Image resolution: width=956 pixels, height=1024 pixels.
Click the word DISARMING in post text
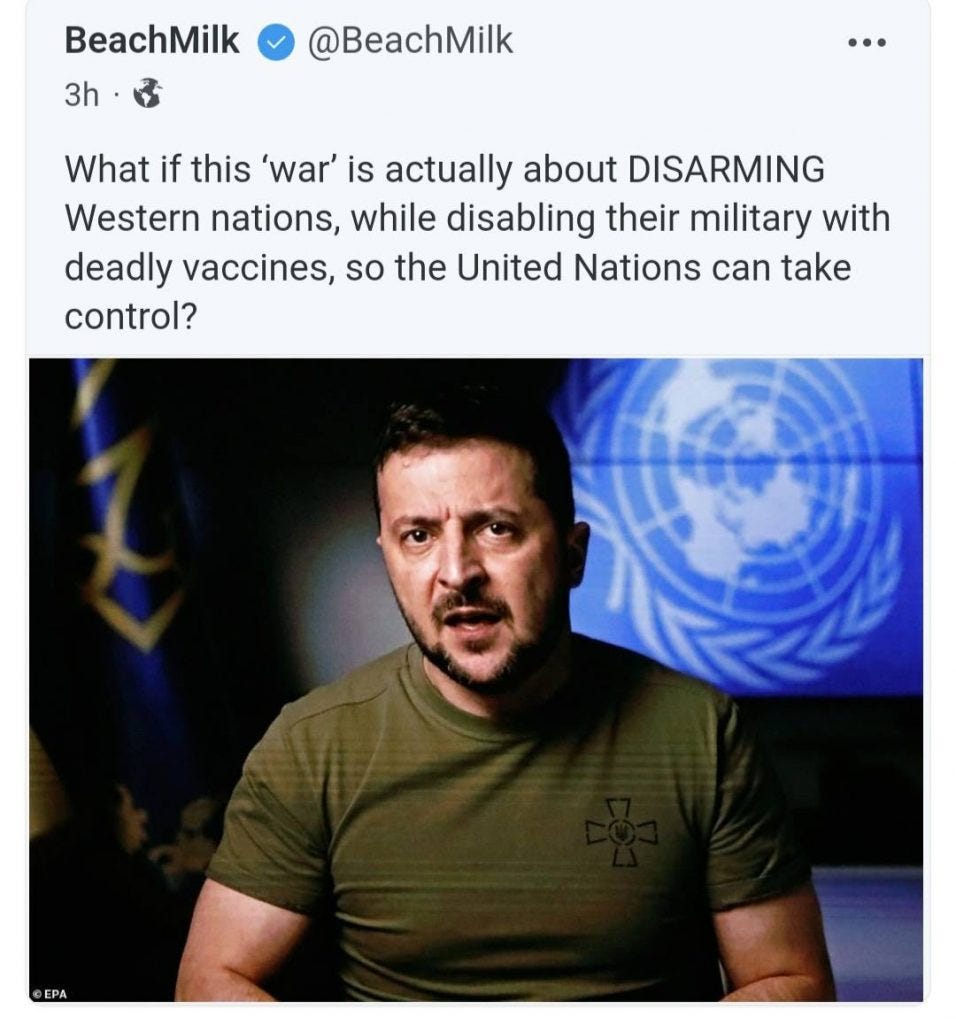pos(725,169)
